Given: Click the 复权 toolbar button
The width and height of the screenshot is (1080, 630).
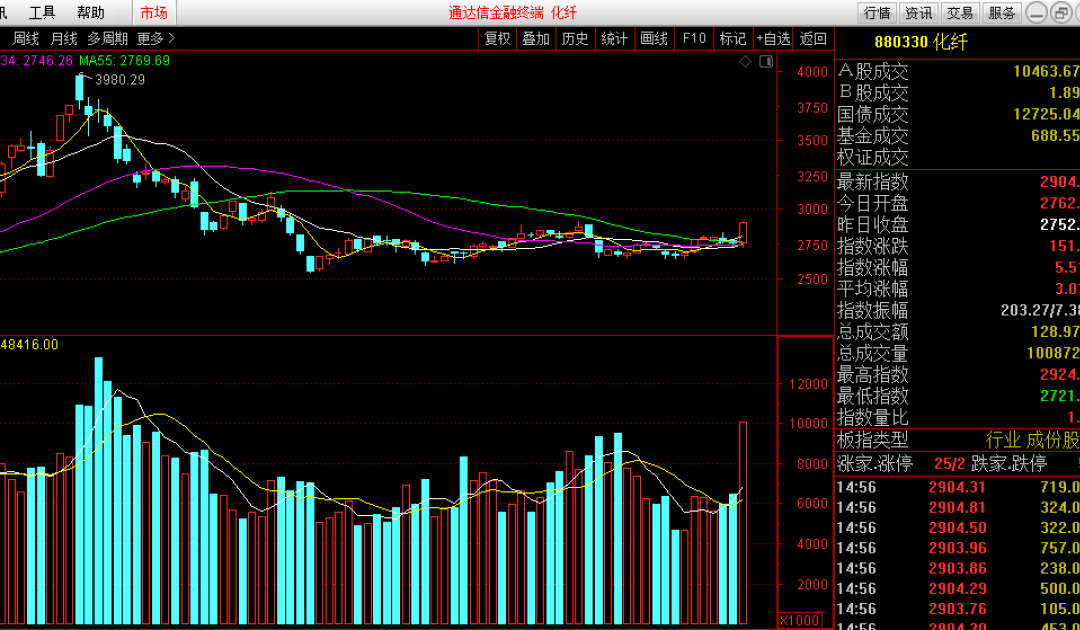Looking at the screenshot, I should point(497,38).
